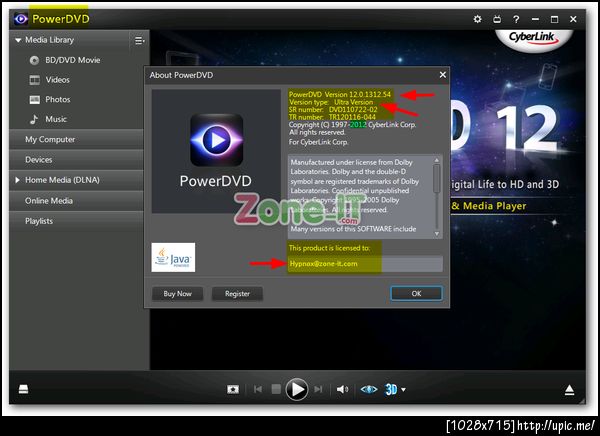
Task: Open the help question mark icon
Action: pos(516,19)
